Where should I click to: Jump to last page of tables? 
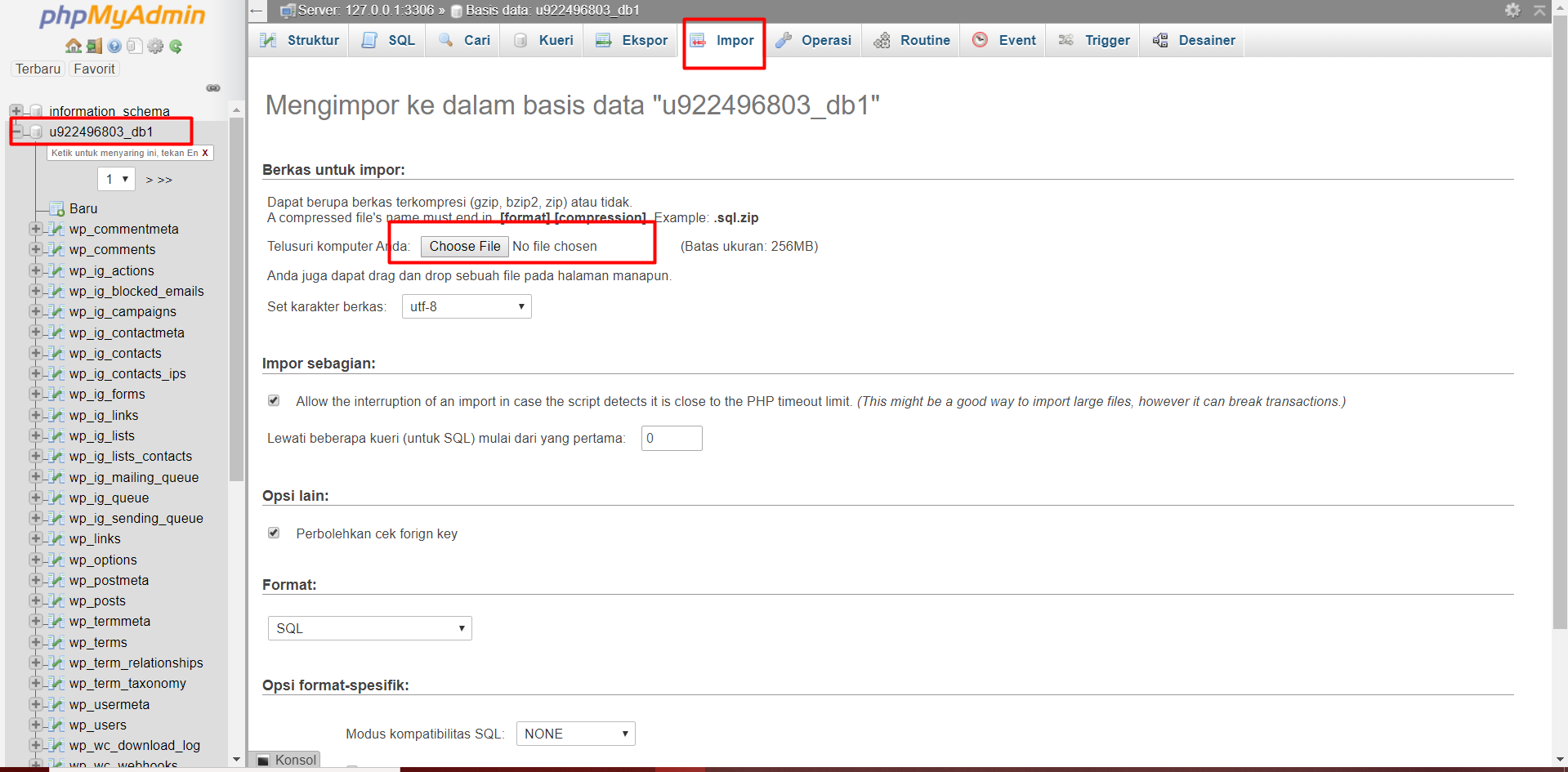(165, 180)
